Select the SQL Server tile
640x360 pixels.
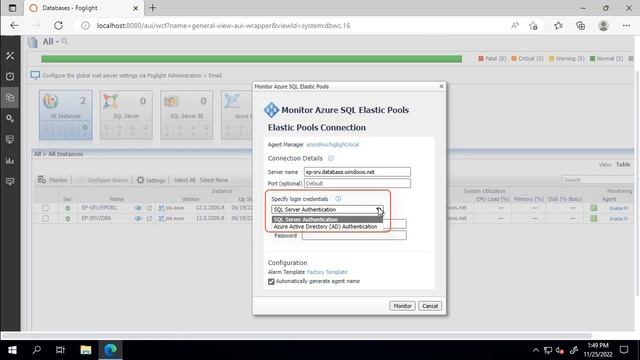click(x=126, y=115)
